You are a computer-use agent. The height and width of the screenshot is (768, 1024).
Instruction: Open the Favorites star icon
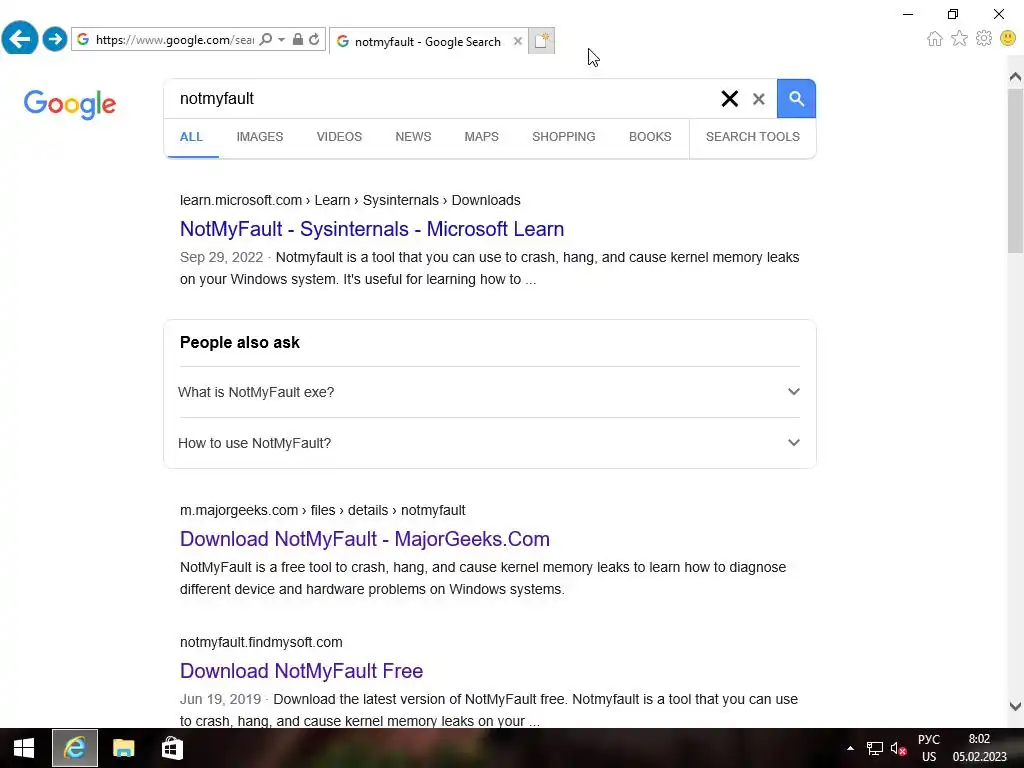[x=959, y=39]
